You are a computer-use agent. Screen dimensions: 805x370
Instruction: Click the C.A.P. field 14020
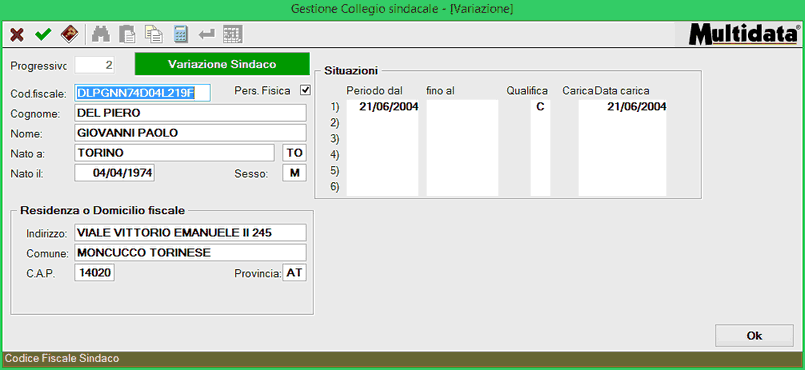click(x=94, y=273)
